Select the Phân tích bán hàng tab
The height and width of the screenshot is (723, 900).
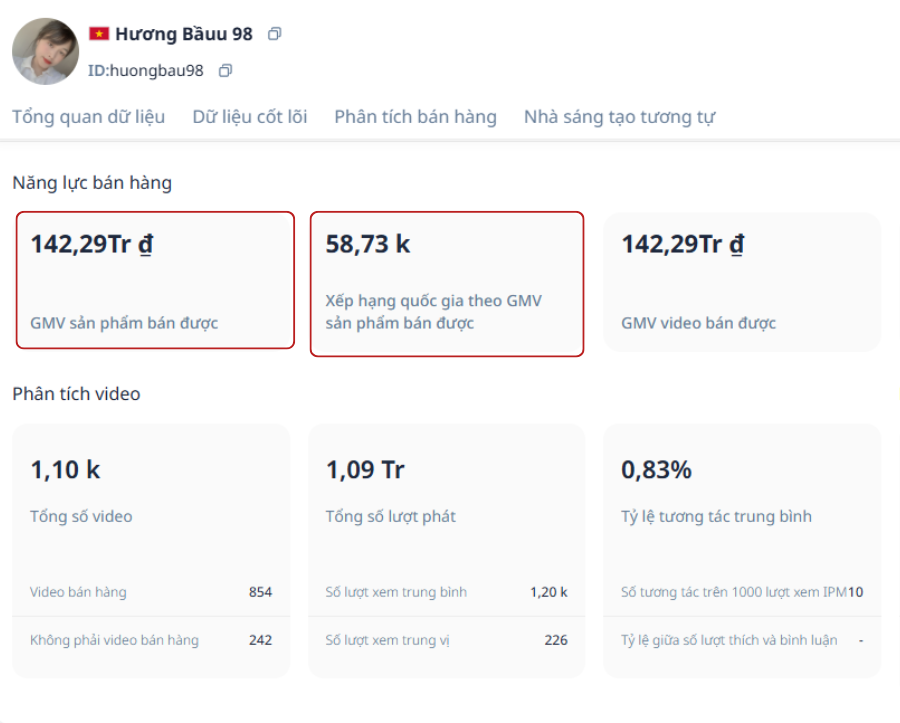(x=415, y=117)
